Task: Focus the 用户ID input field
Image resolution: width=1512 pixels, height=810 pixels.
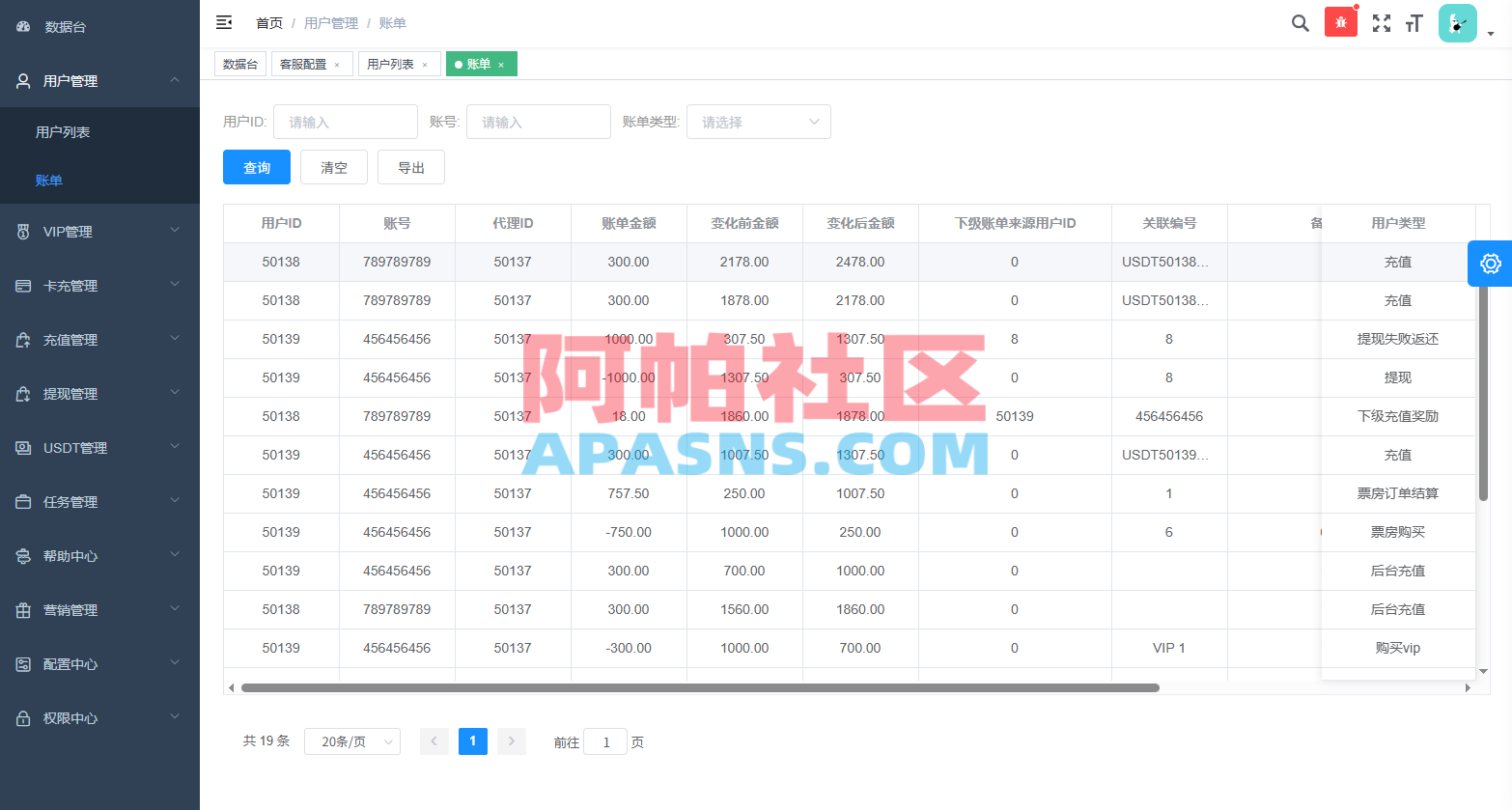Action: (346, 122)
